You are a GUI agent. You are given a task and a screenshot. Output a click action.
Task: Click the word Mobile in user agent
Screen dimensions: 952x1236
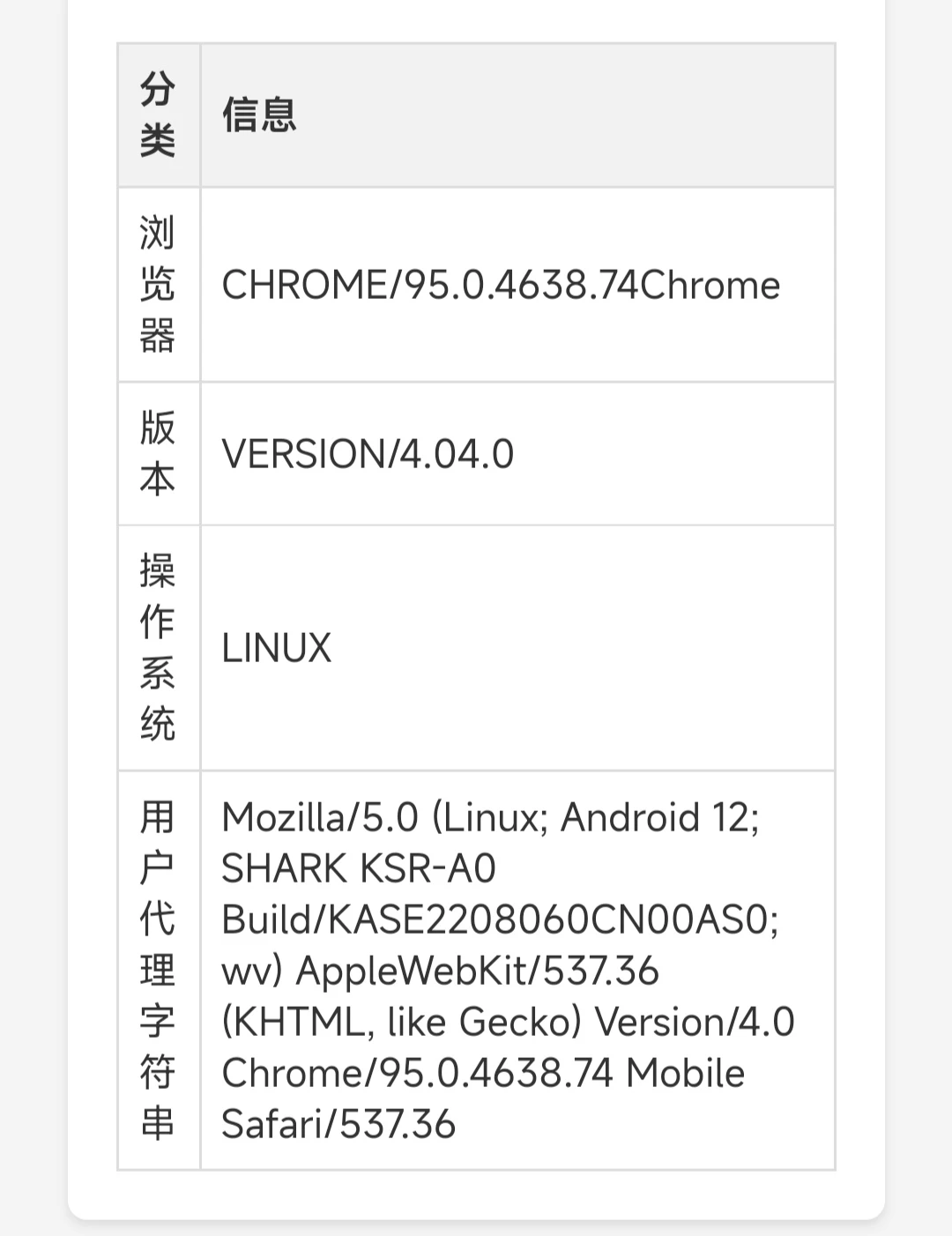[x=685, y=1073]
